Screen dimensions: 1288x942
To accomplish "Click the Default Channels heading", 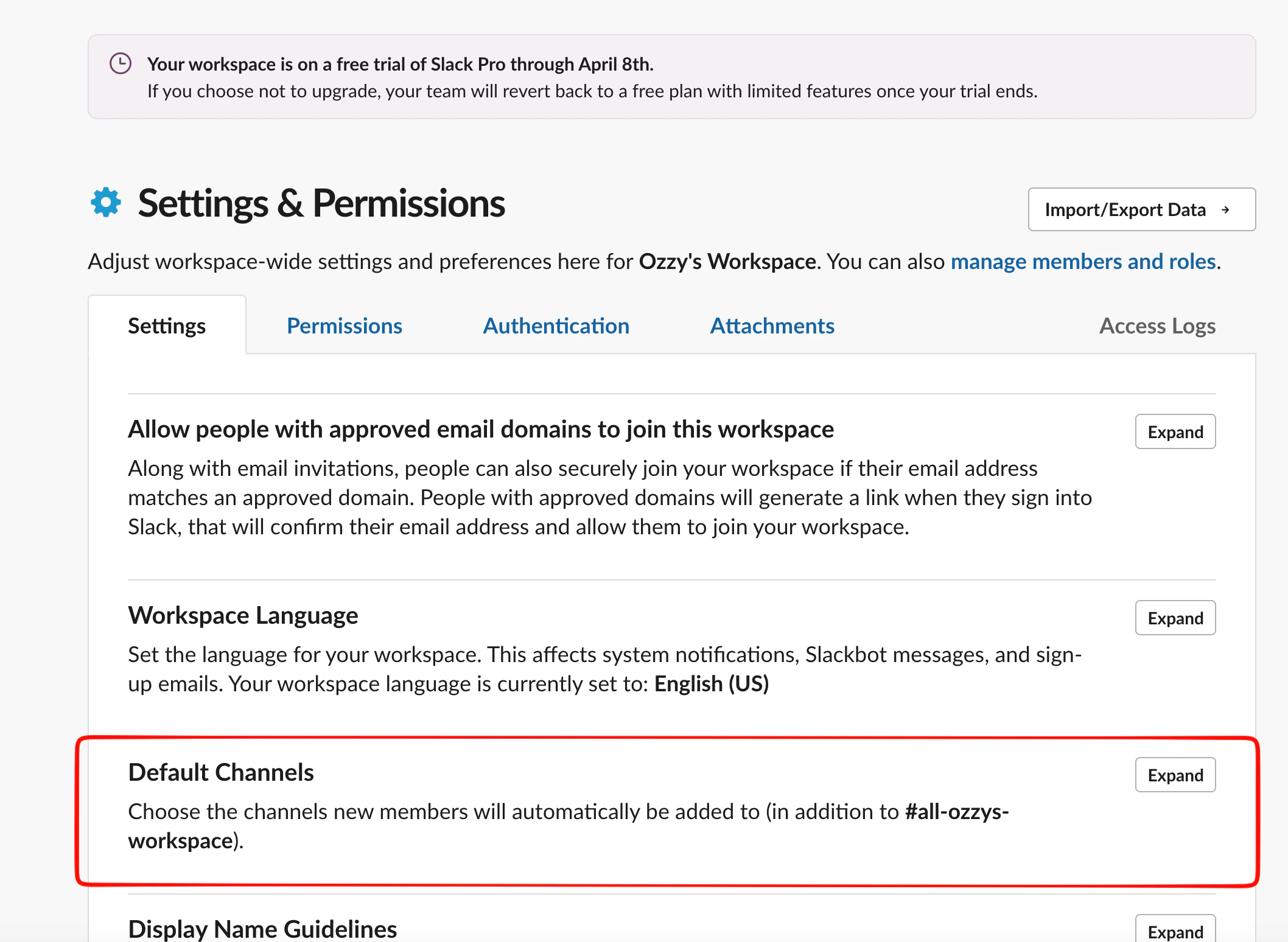I will coord(221,772).
